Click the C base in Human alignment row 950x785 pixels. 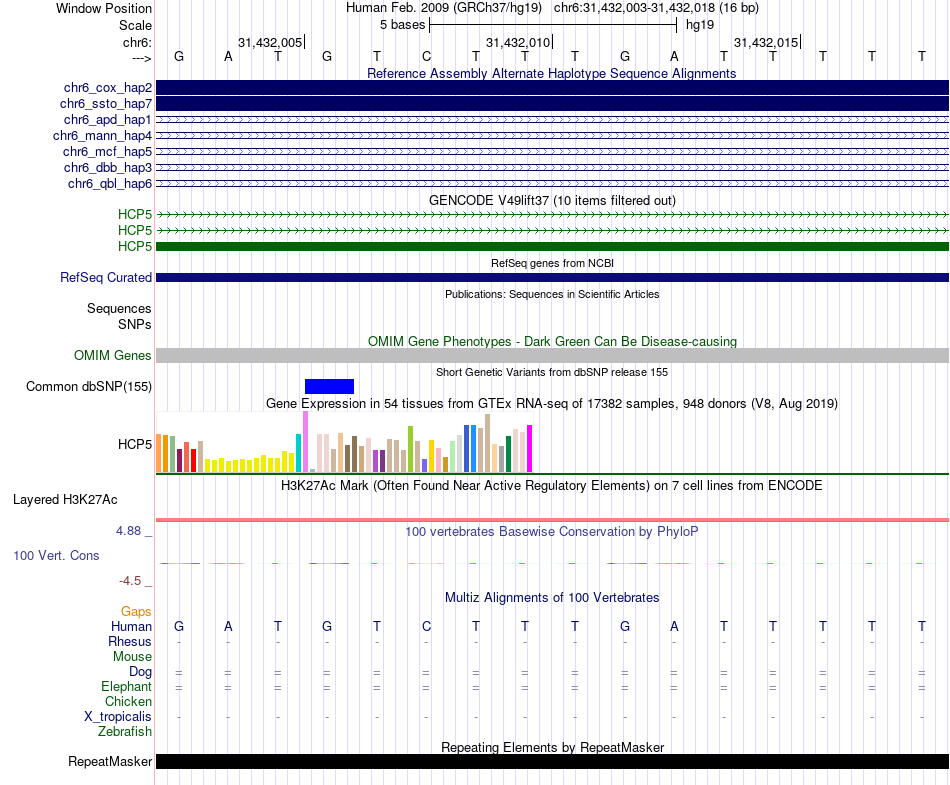(427, 626)
